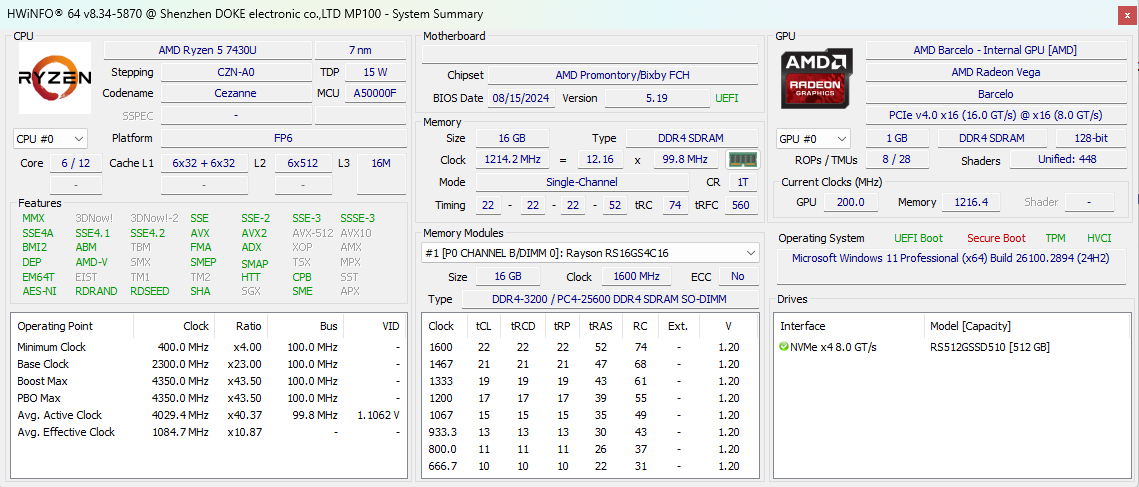Open the CPU #0 selector dropdown
Image resolution: width=1139 pixels, height=487 pixels.
50,139
